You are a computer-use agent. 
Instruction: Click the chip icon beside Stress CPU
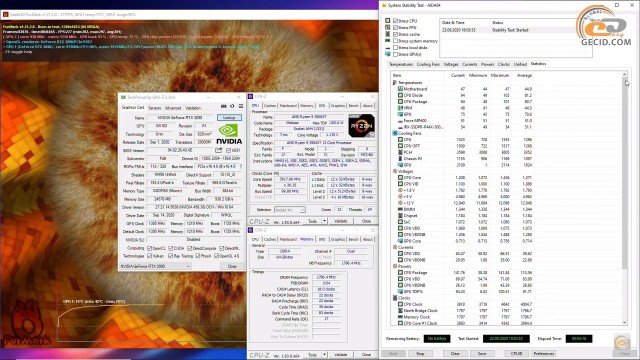pos(387,20)
